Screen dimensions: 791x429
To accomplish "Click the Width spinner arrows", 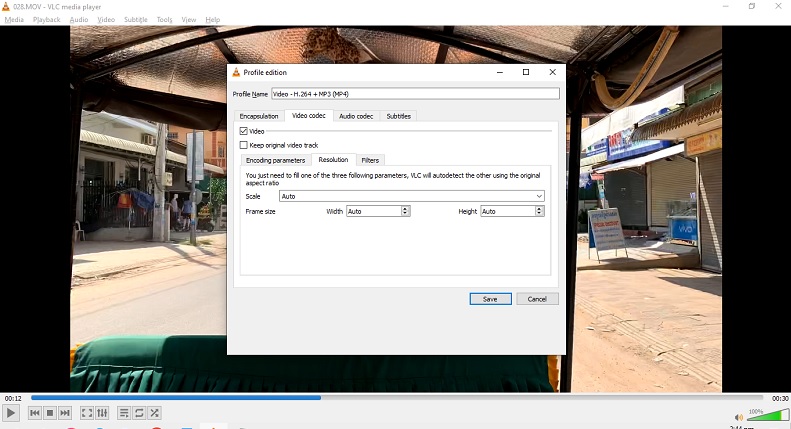I will tap(405, 211).
